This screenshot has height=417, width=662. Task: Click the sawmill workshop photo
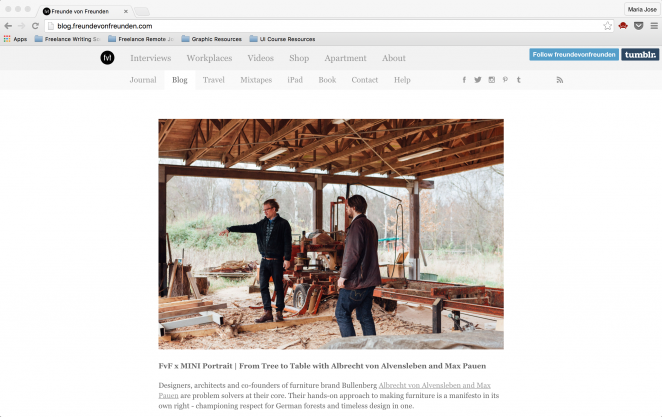331,234
